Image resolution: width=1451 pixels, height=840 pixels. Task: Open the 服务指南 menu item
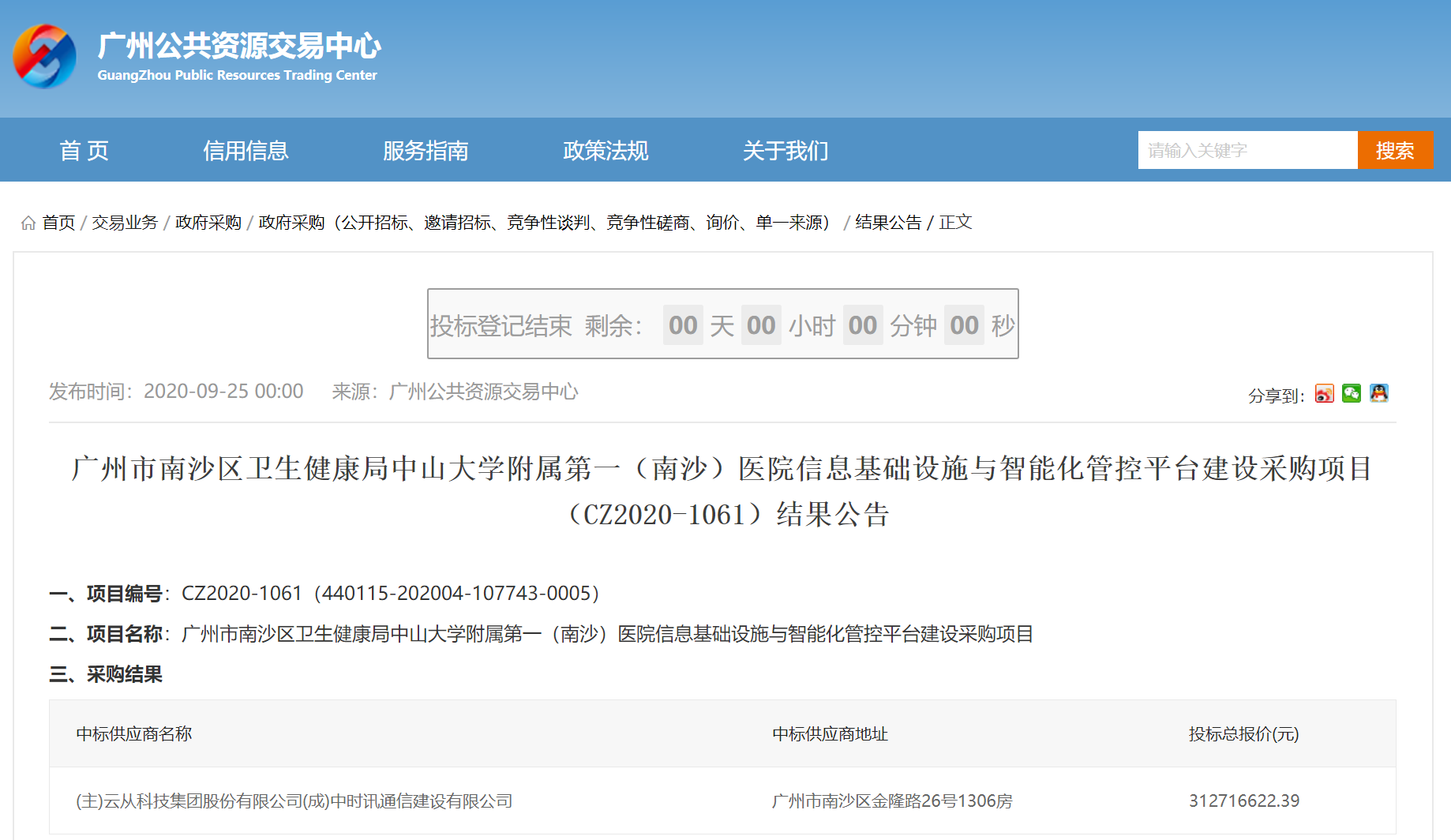point(426,150)
